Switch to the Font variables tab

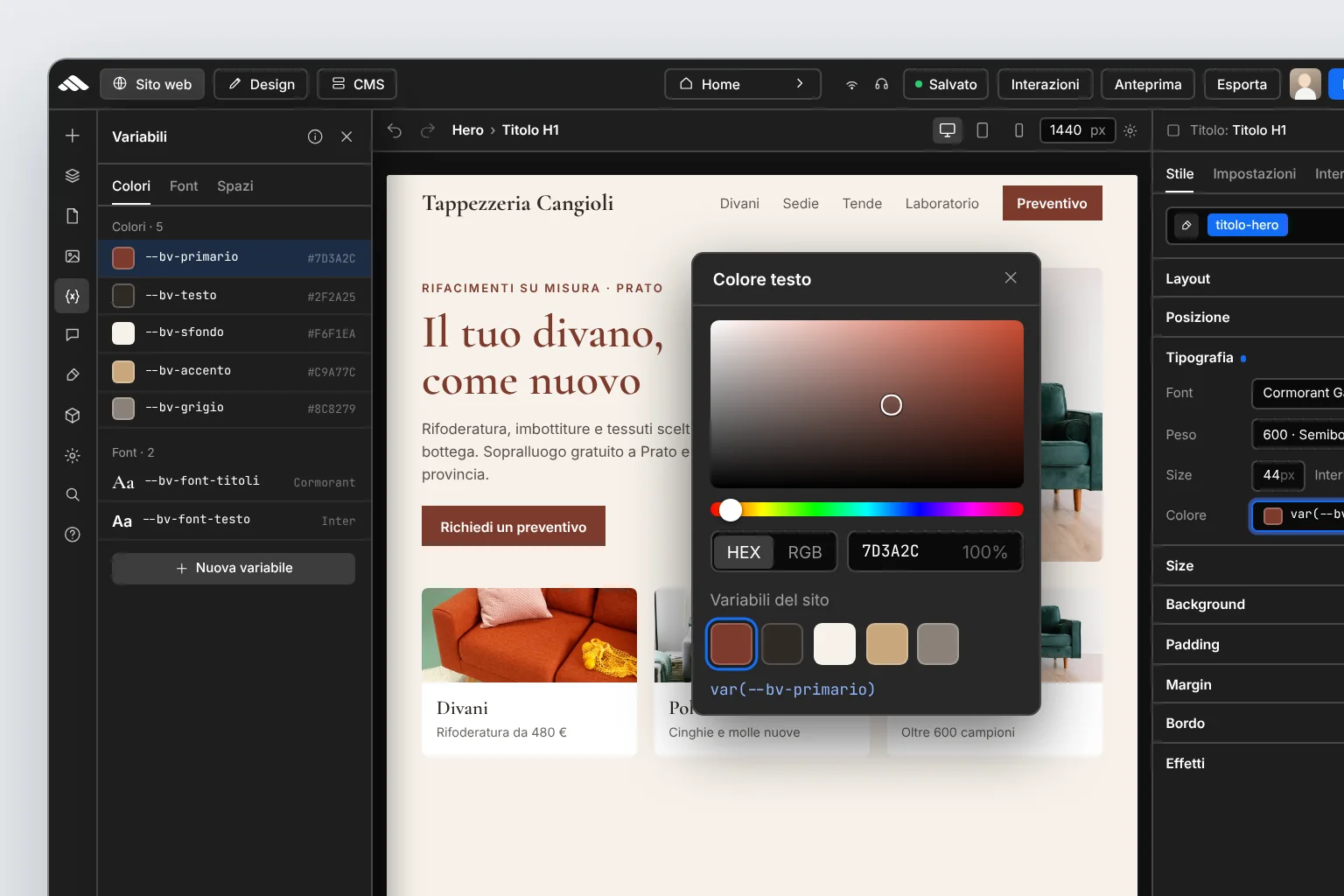click(x=184, y=185)
